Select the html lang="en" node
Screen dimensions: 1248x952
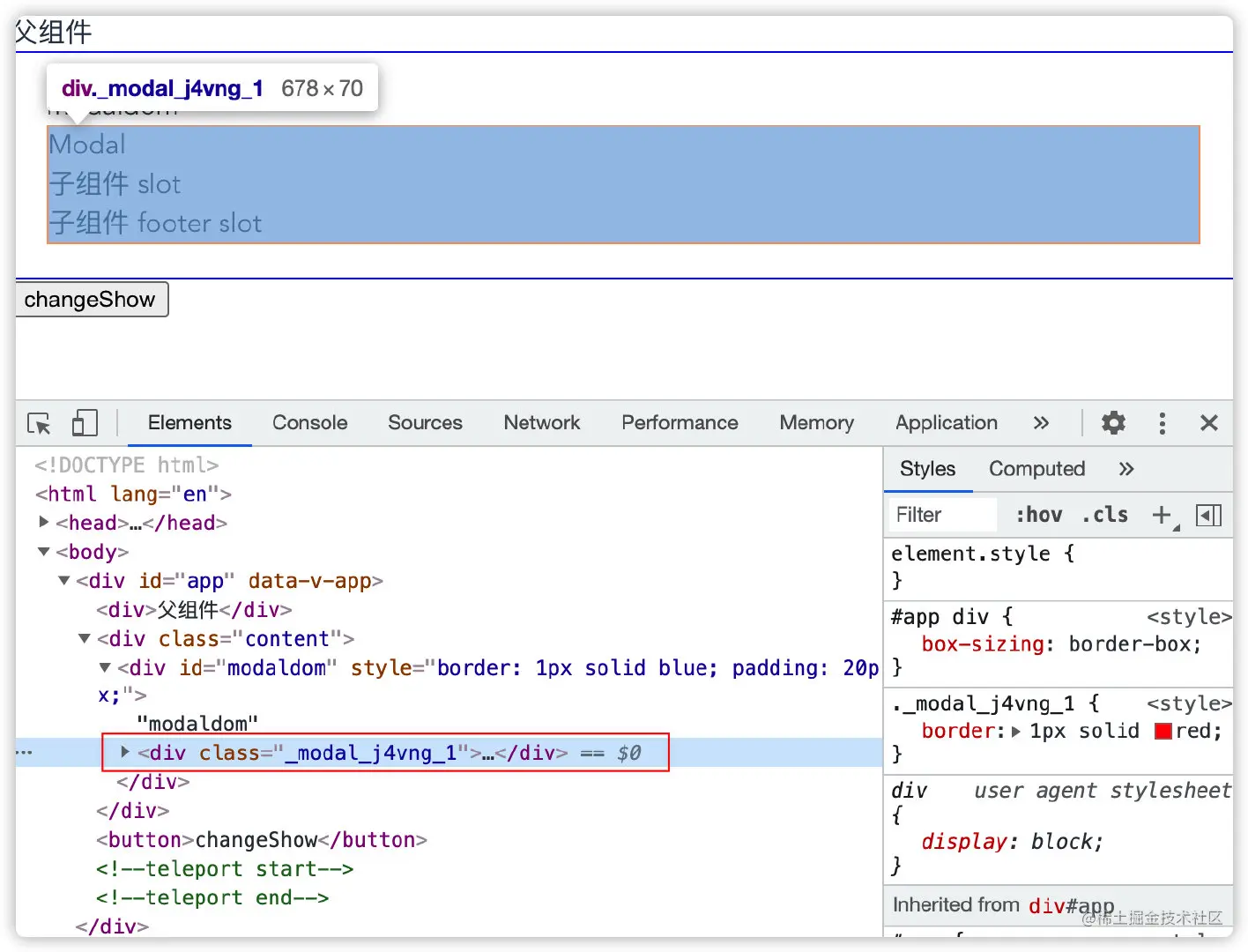click(x=133, y=494)
